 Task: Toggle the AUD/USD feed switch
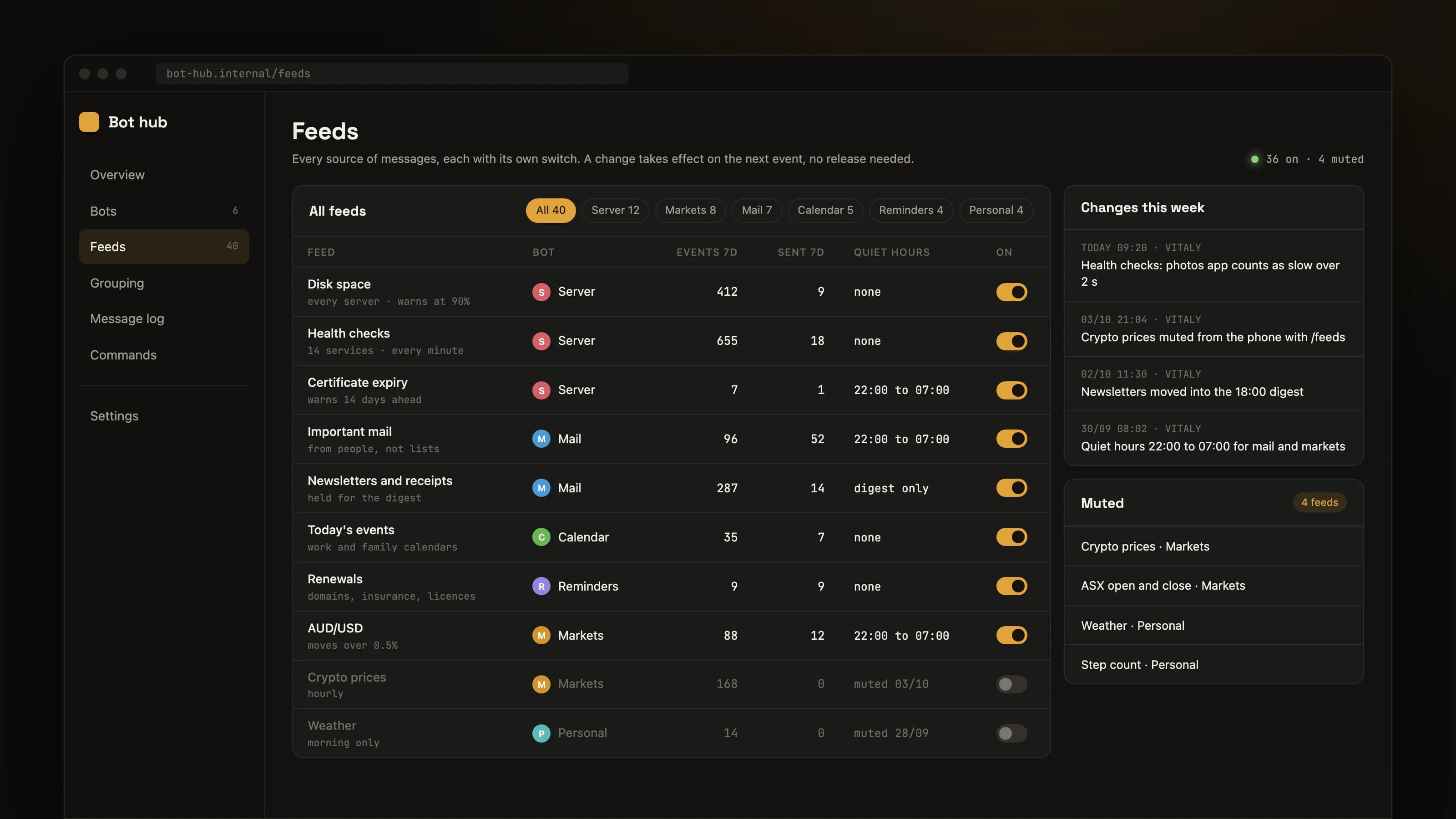point(1011,635)
